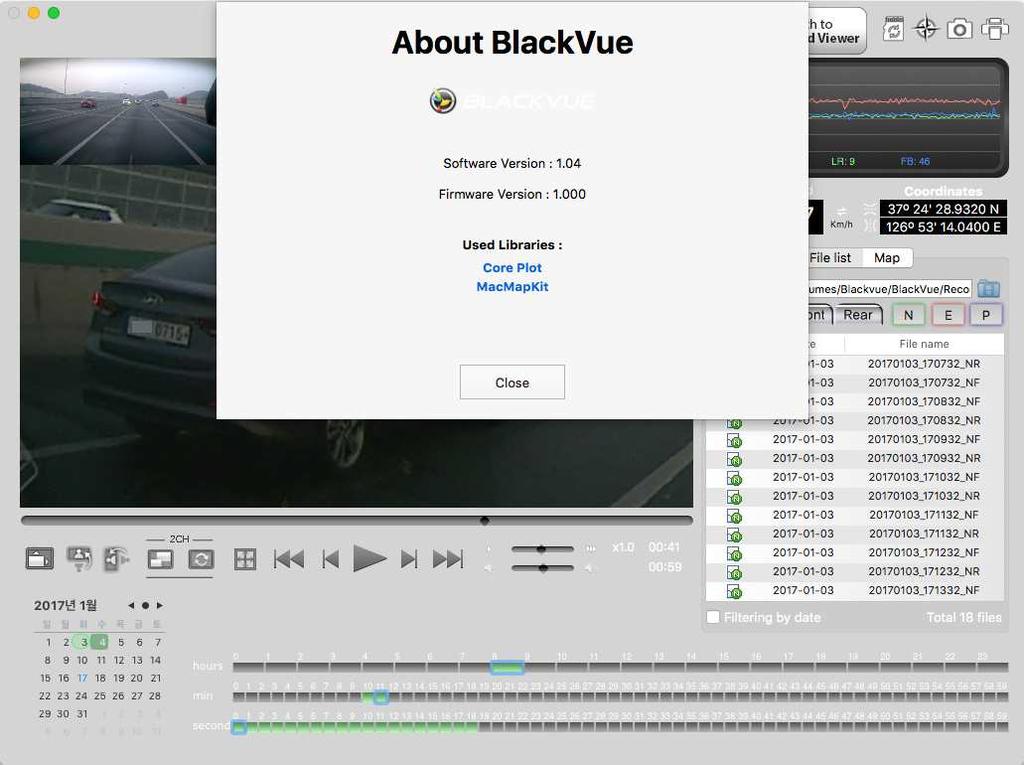Toggle the P (parking) recording filter
1024x765 pixels.
click(x=986, y=315)
